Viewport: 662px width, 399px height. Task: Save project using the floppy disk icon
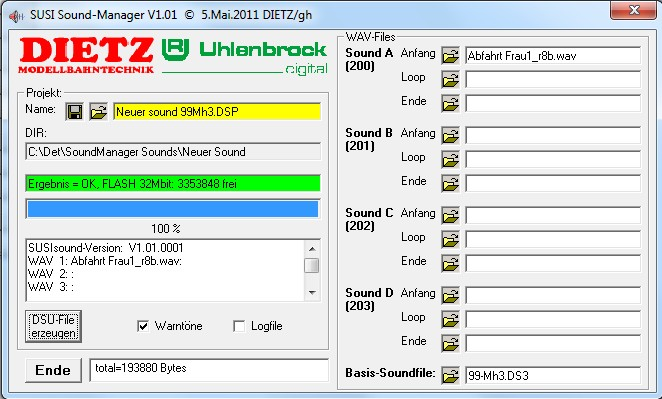[x=75, y=112]
